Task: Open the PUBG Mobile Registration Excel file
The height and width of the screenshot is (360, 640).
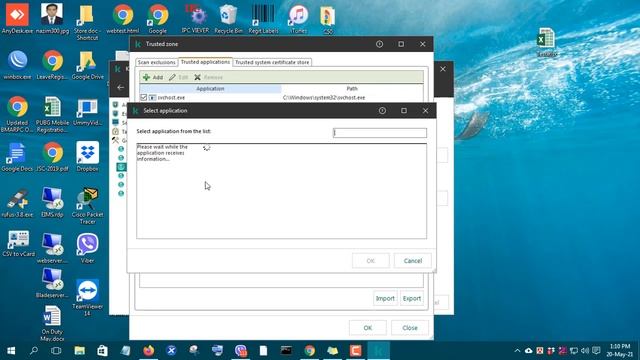Action: click(x=52, y=114)
